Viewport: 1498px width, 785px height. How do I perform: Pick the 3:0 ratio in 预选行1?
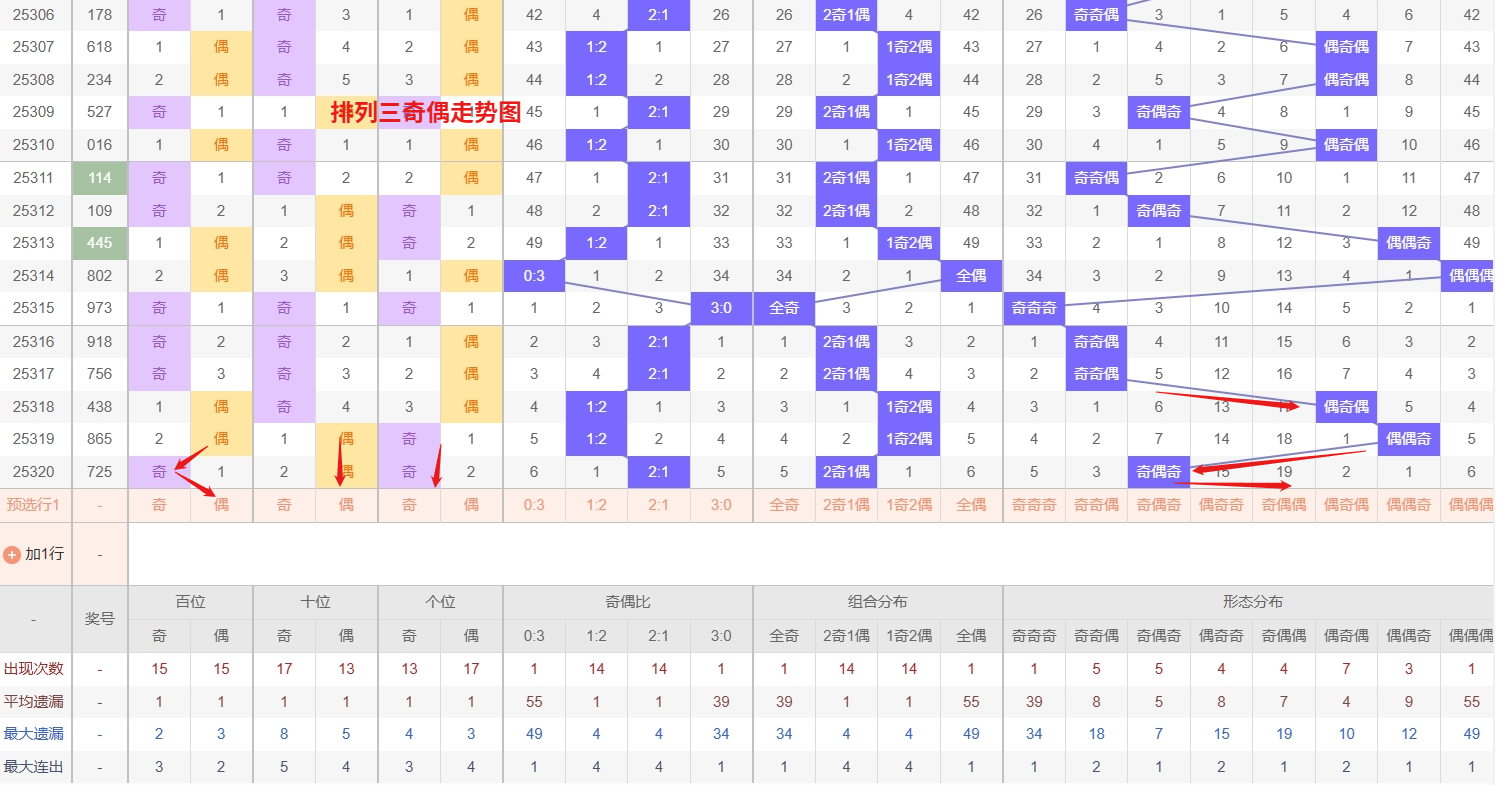click(x=721, y=505)
